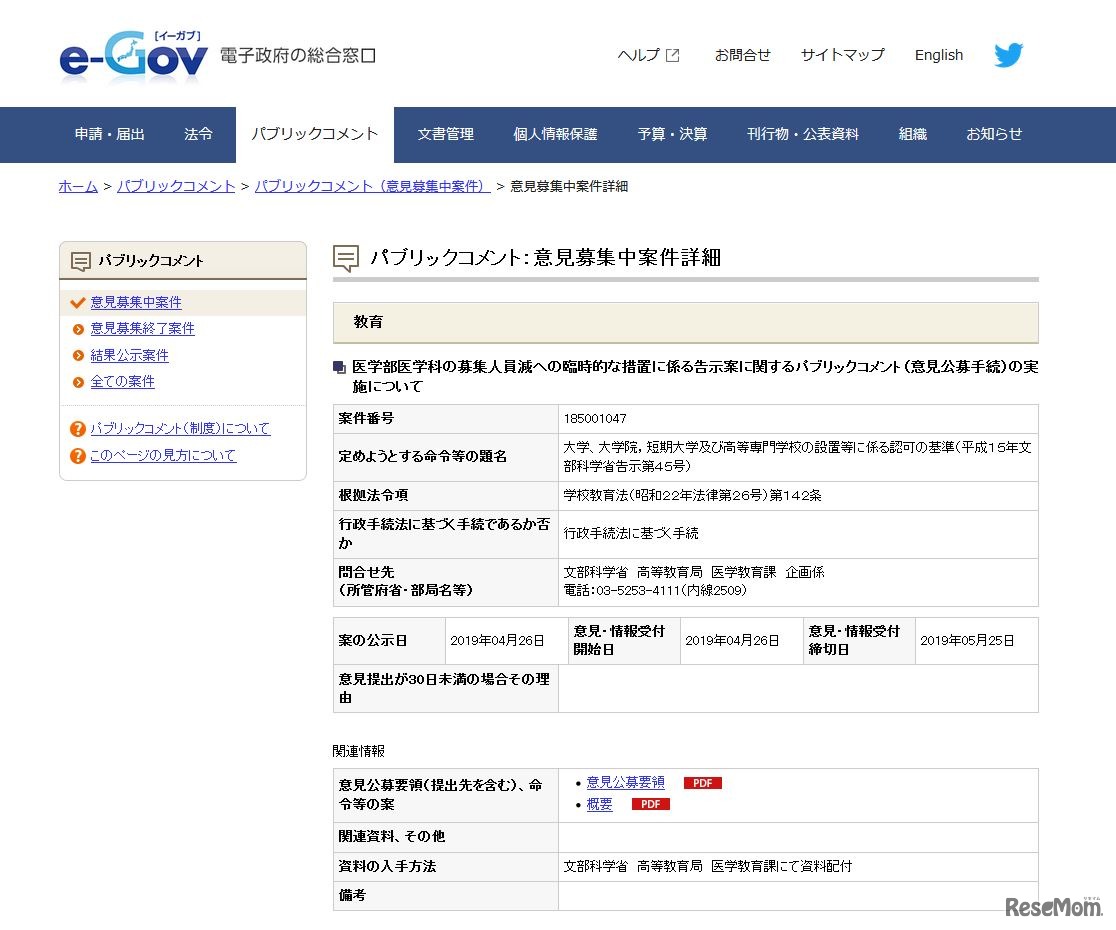This screenshot has height=930, width=1116.
Task: Click the question mark icon beside パブリックコメント(制度)について
Action: pyautogui.click(x=78, y=429)
